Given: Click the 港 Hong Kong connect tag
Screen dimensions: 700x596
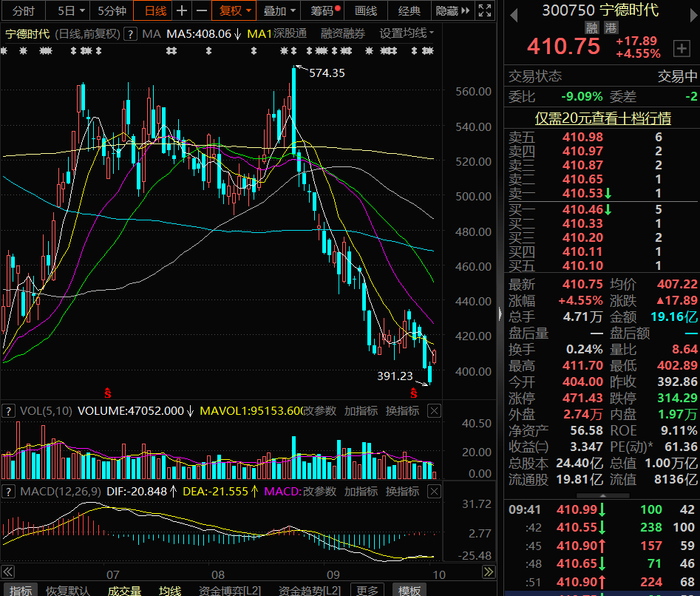Looking at the screenshot, I should [611, 28].
